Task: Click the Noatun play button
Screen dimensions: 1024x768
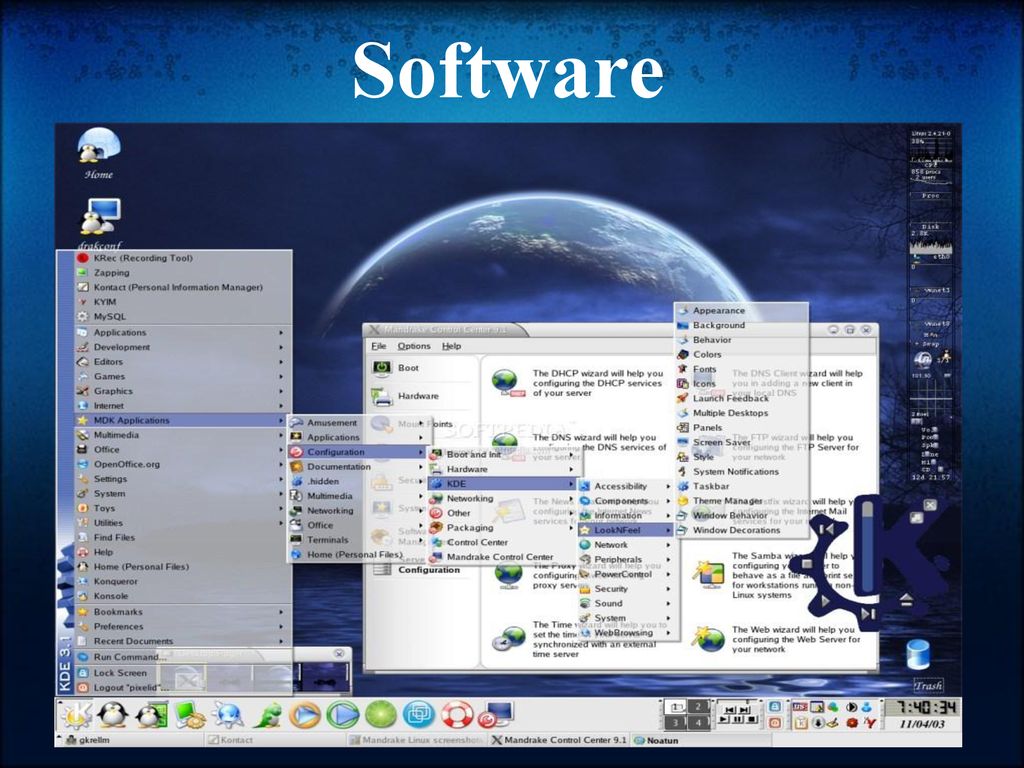Action: (825, 601)
